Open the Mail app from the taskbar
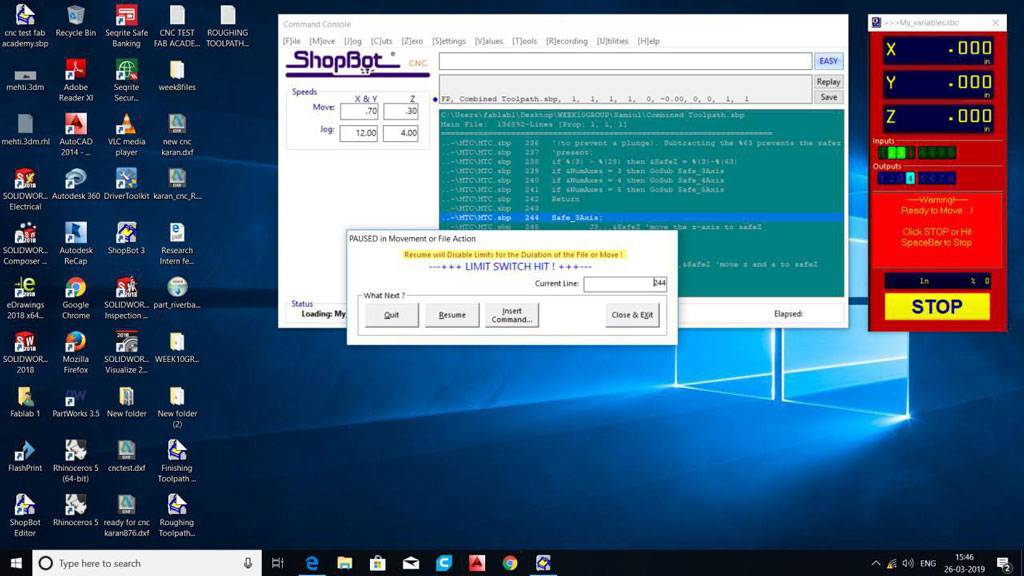Screen dimensions: 1024x576 pyautogui.click(x=411, y=563)
